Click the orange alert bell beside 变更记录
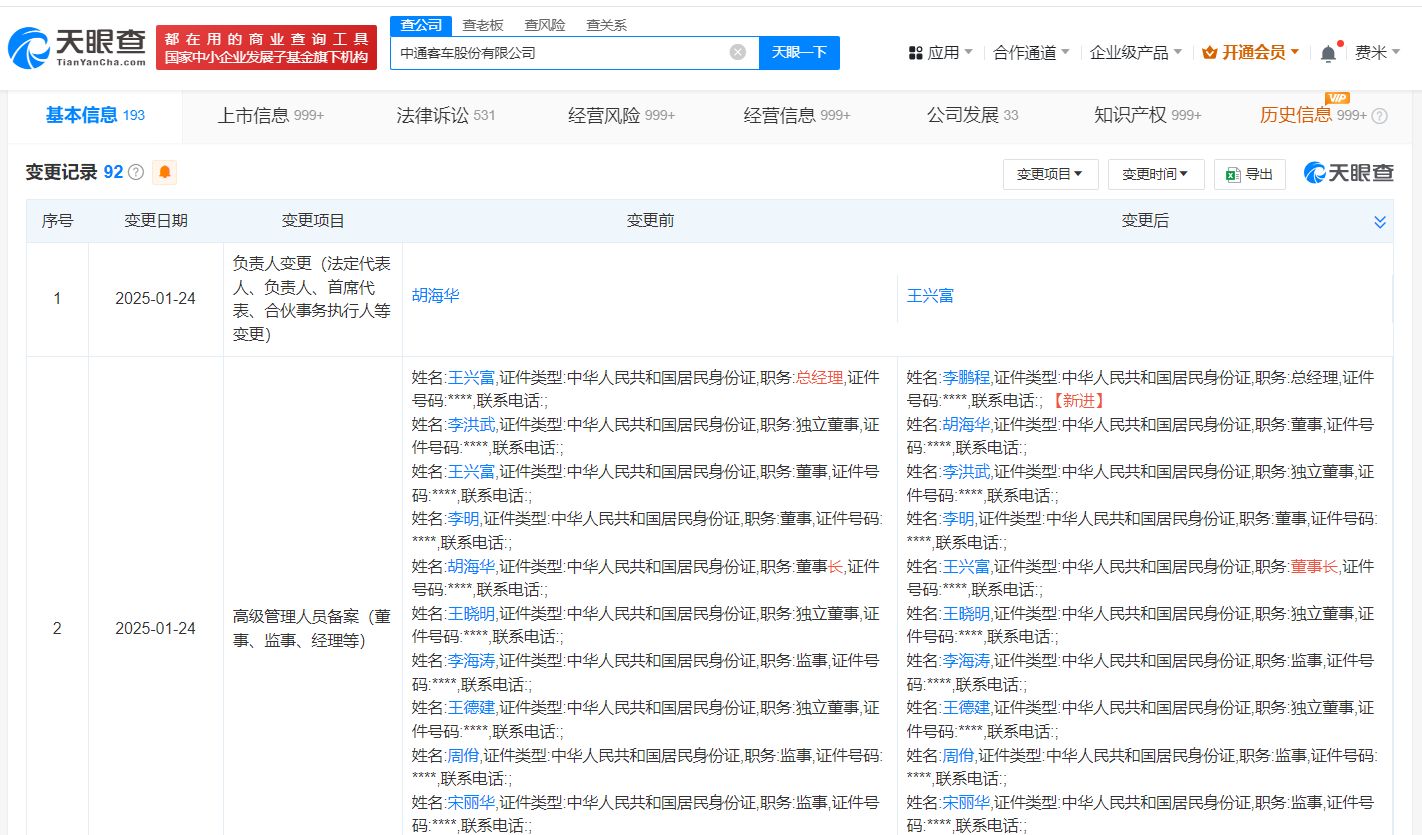 pyautogui.click(x=164, y=172)
